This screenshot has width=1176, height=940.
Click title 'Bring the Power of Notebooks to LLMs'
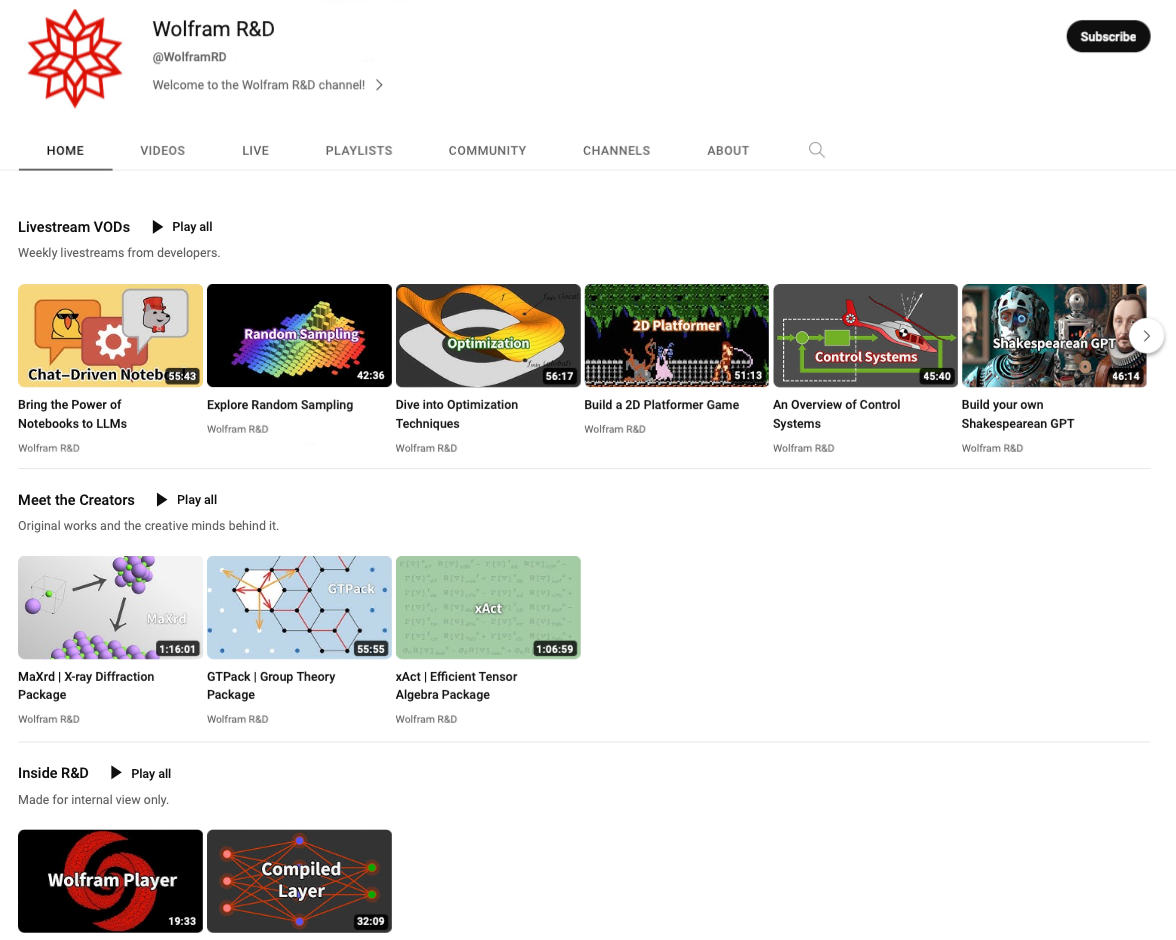(73, 414)
